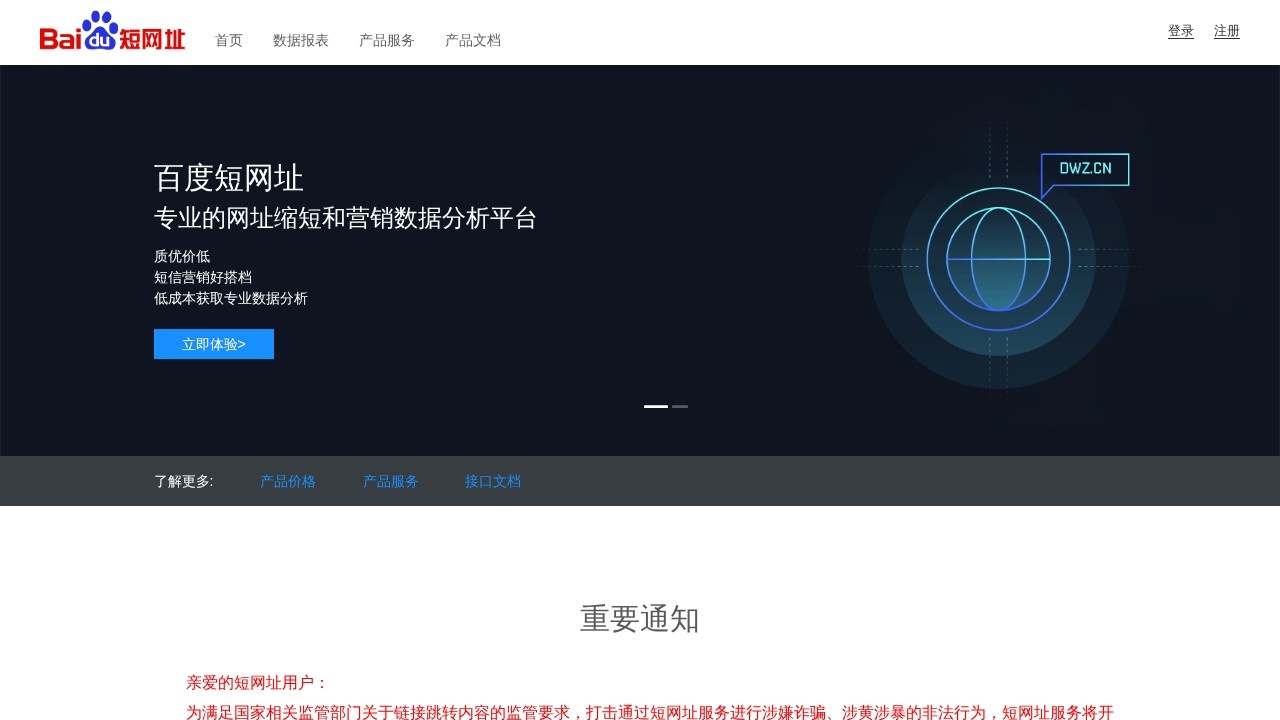Click the 百度短网址 banner heading
Screen dimensions: 1280x720
[x=229, y=178]
